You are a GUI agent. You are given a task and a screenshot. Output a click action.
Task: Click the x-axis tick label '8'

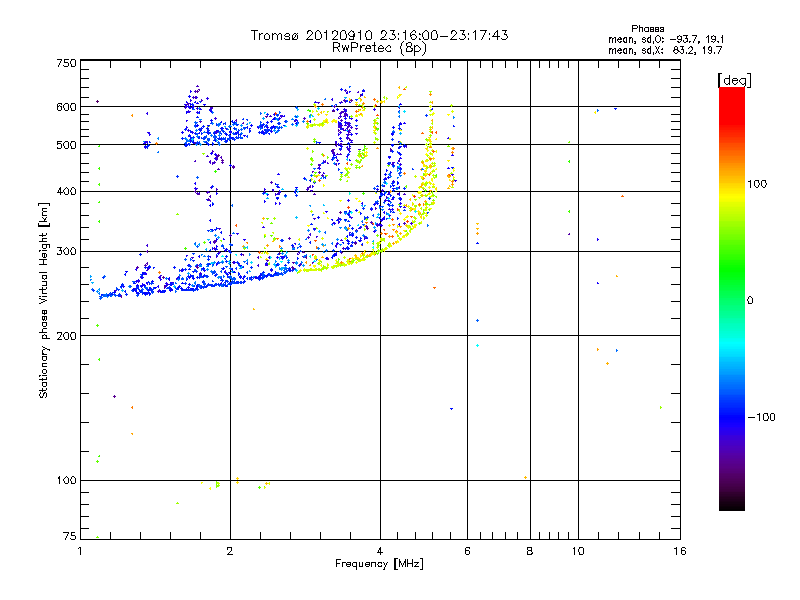click(x=530, y=551)
